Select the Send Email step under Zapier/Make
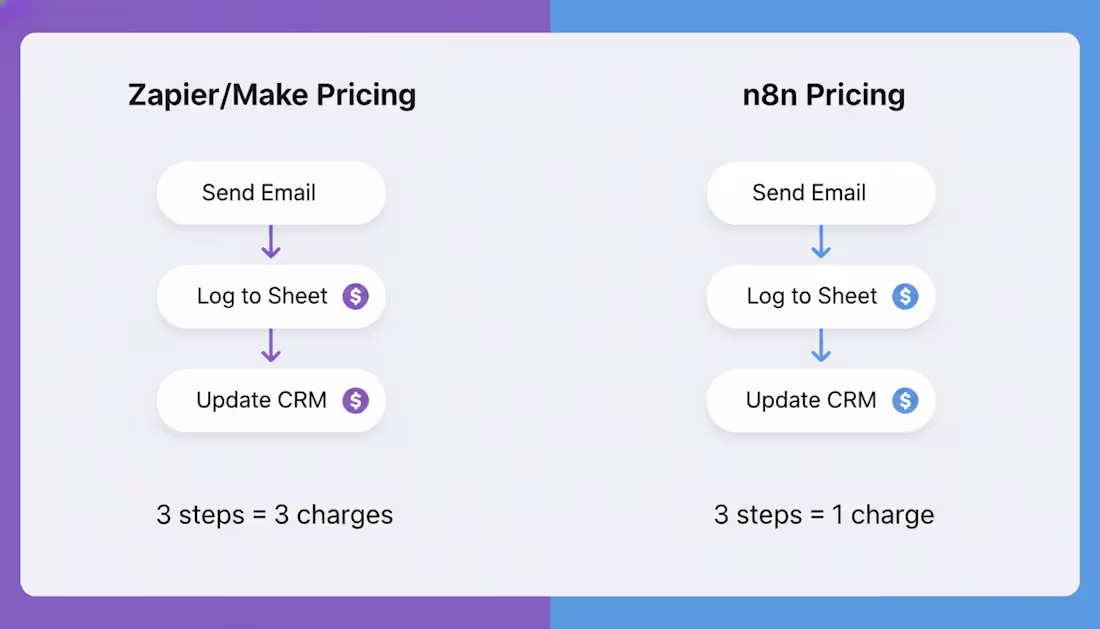This screenshot has width=1100, height=629. [x=271, y=193]
